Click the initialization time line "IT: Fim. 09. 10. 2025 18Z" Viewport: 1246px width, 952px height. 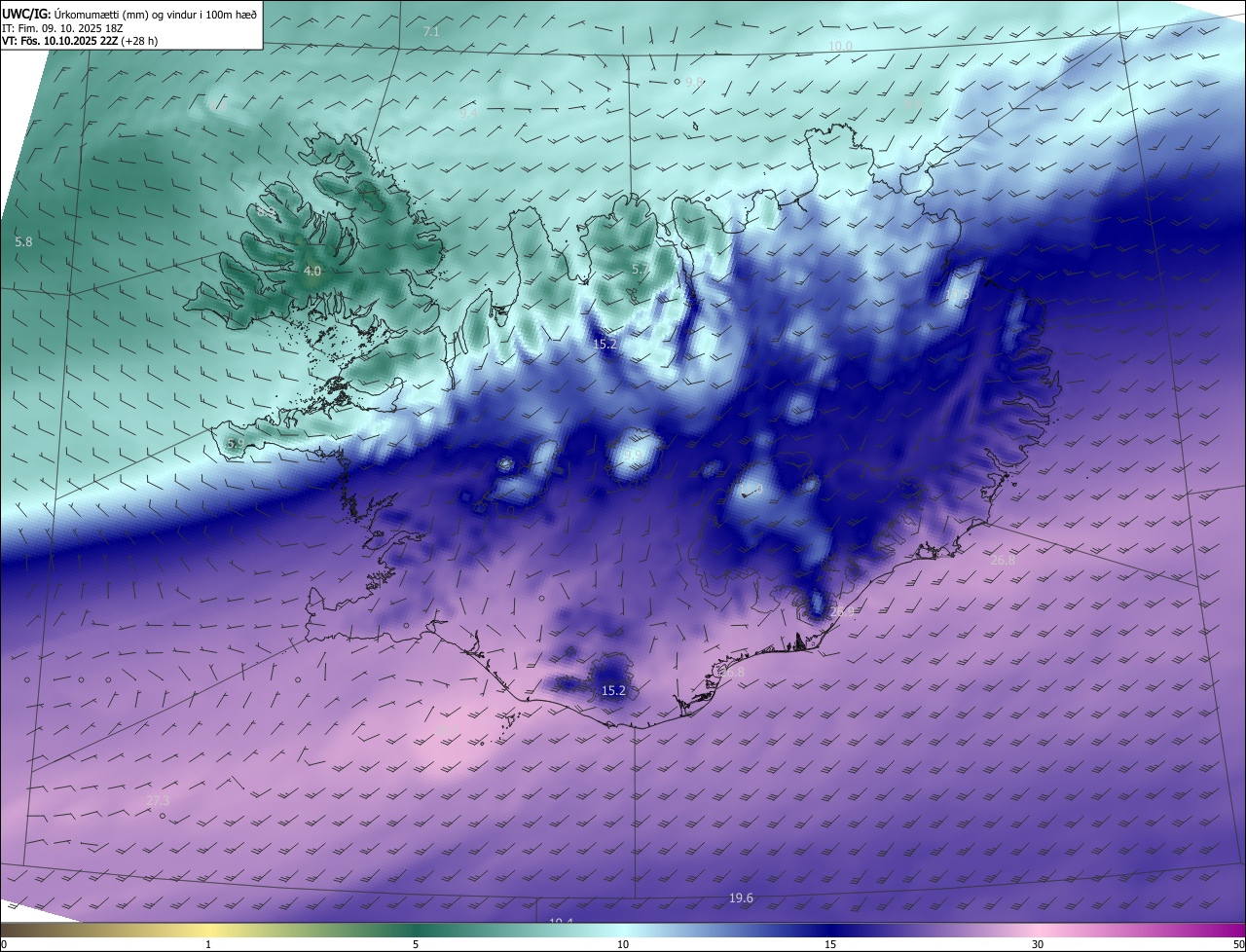pos(61,28)
